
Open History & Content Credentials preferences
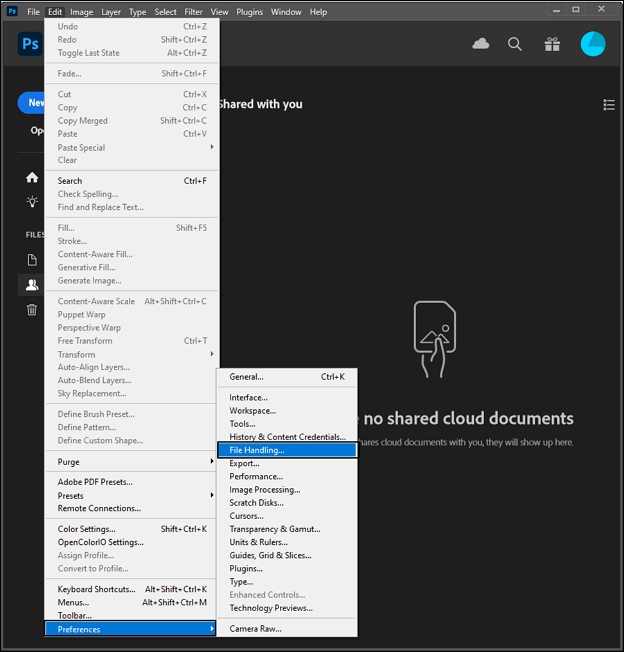pyautogui.click(x=287, y=437)
